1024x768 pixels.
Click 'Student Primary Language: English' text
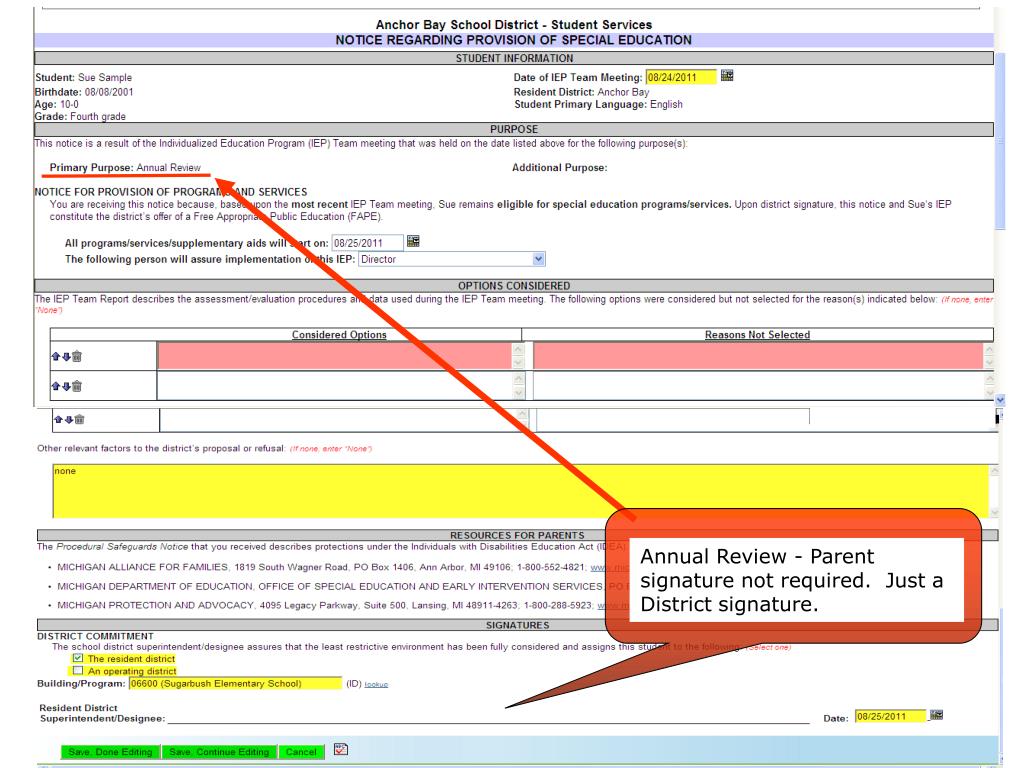coord(598,104)
